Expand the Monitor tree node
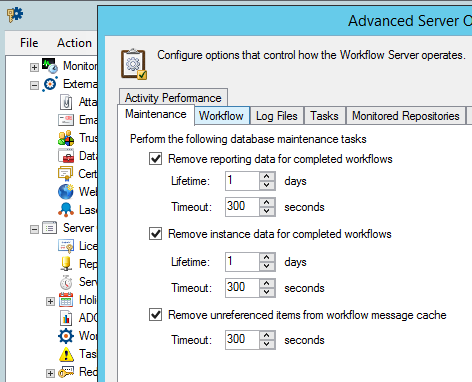This screenshot has height=382, width=472. [x=34, y=67]
